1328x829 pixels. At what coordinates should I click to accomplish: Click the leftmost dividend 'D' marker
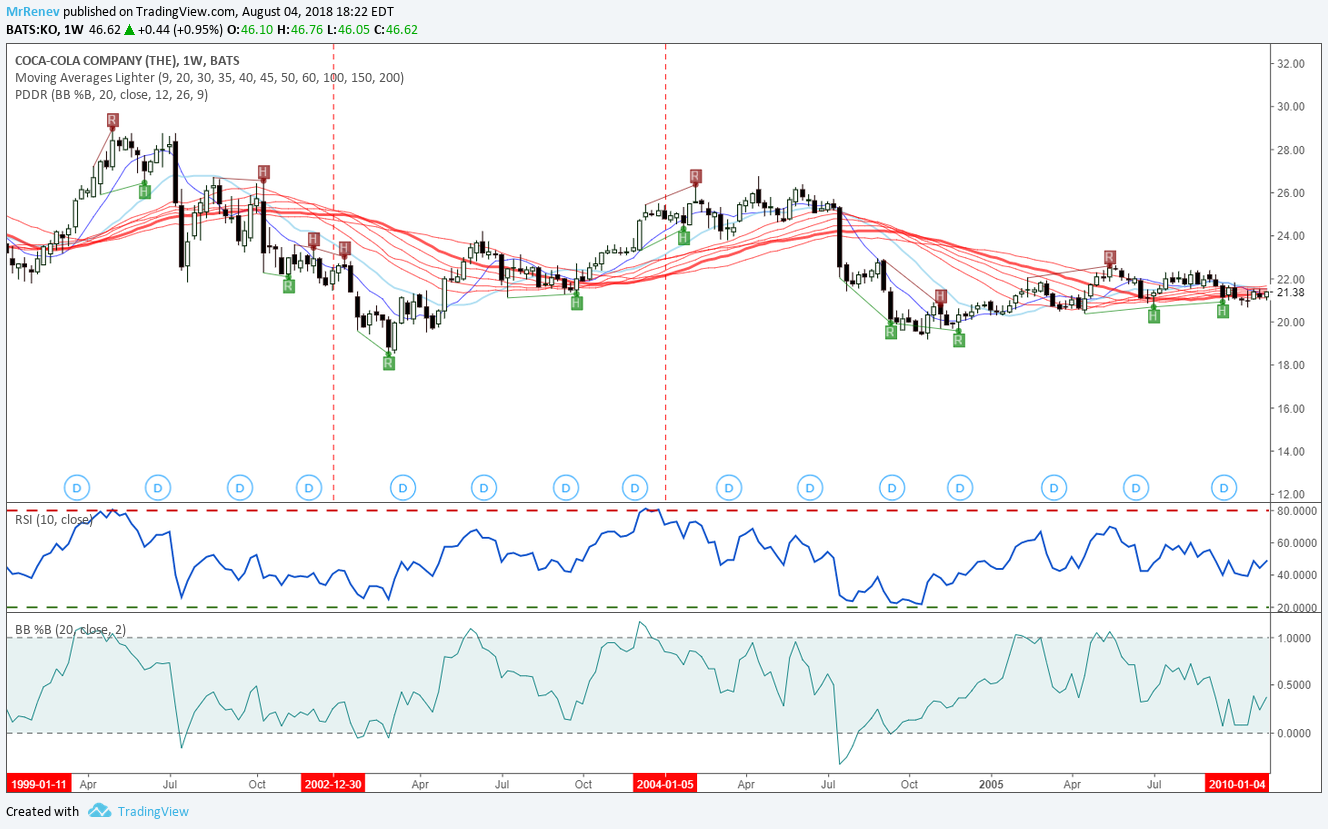[x=78, y=488]
